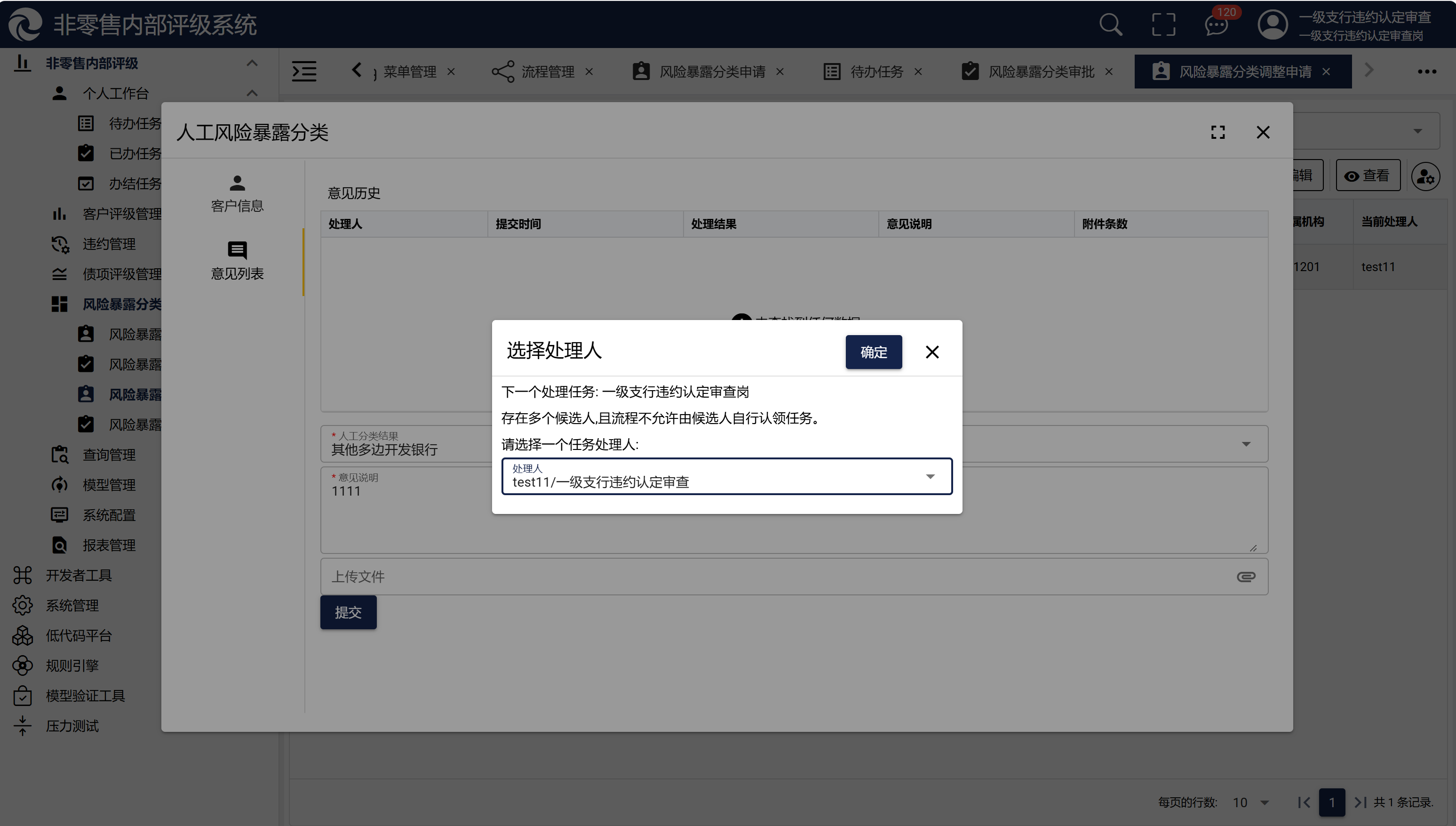Screen dimensions: 1456x826
Task: Open 客户信息 side tab in dialog
Action: pos(237,194)
